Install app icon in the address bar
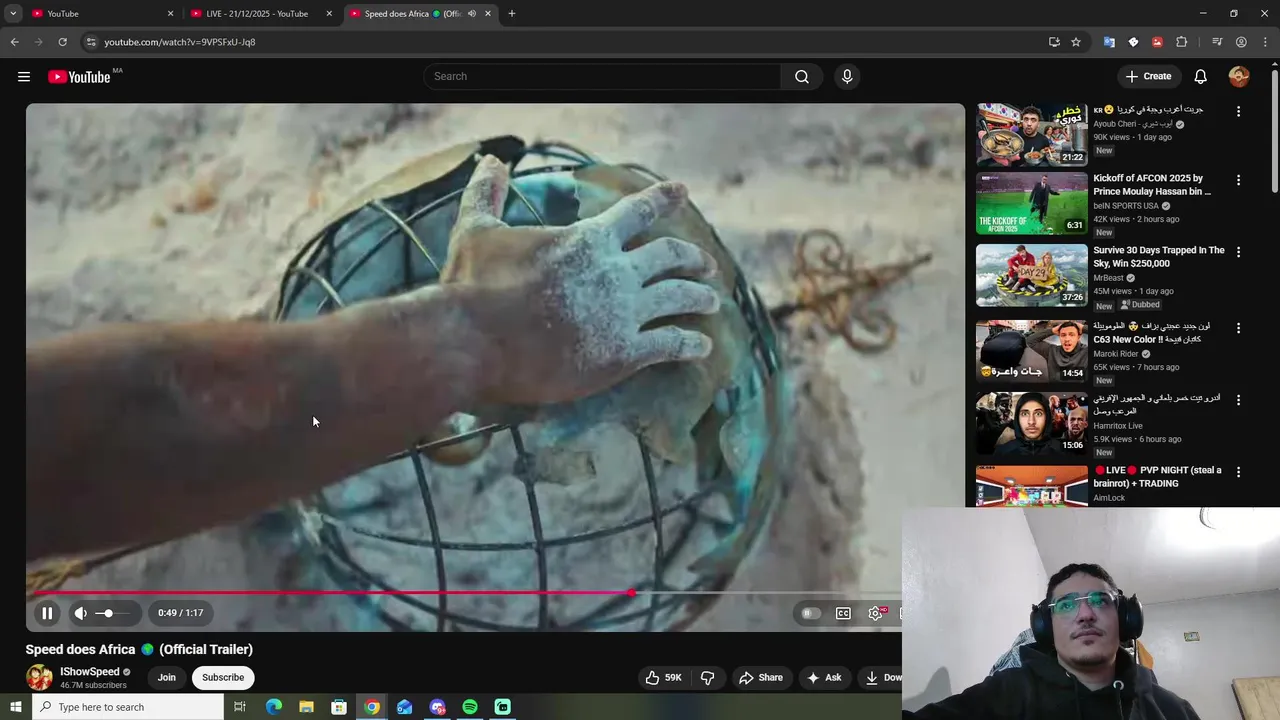The width and height of the screenshot is (1280, 720). [x=1054, y=42]
